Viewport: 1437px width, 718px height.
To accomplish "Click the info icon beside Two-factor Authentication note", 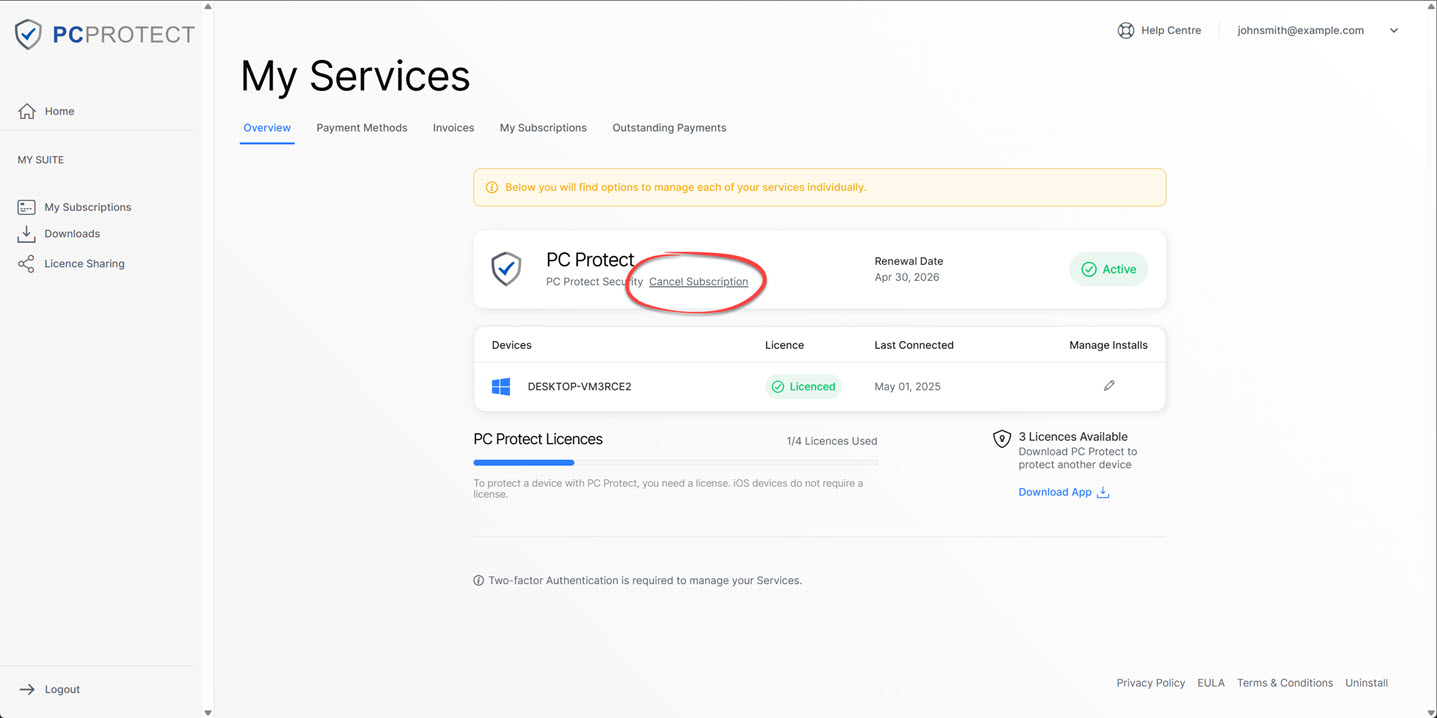I will point(478,580).
